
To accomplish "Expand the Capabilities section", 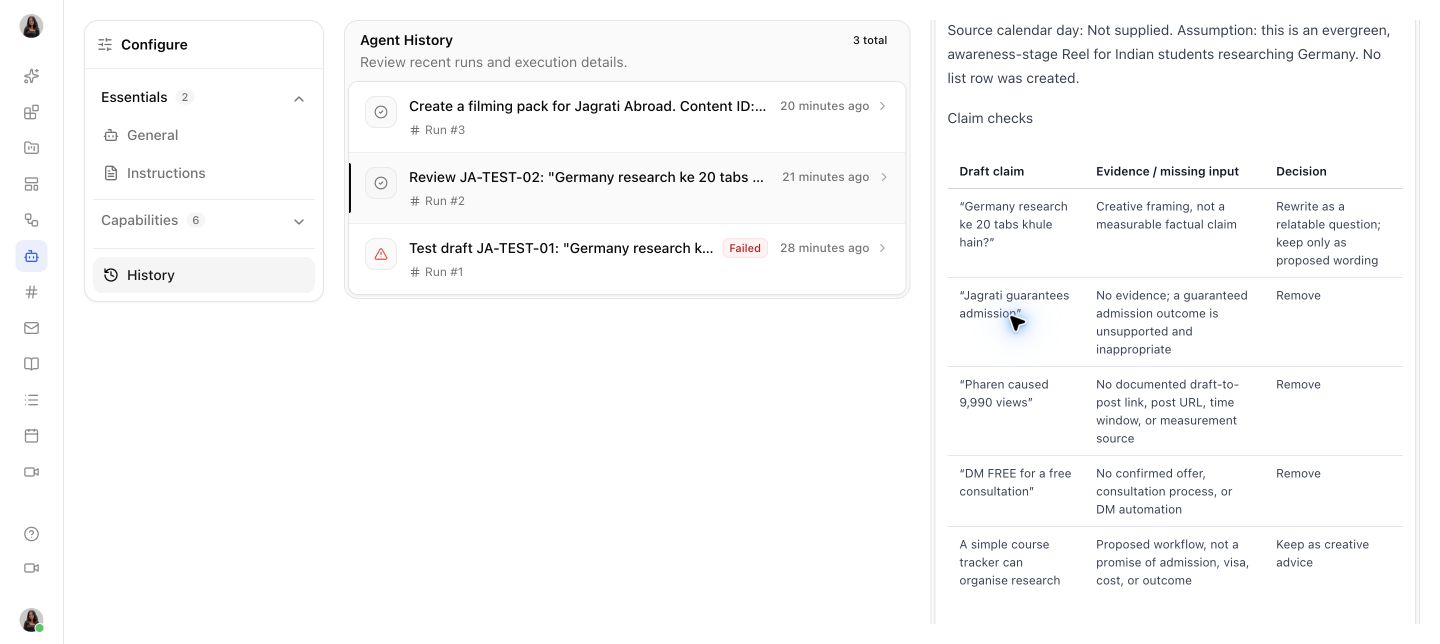I will (x=299, y=221).
